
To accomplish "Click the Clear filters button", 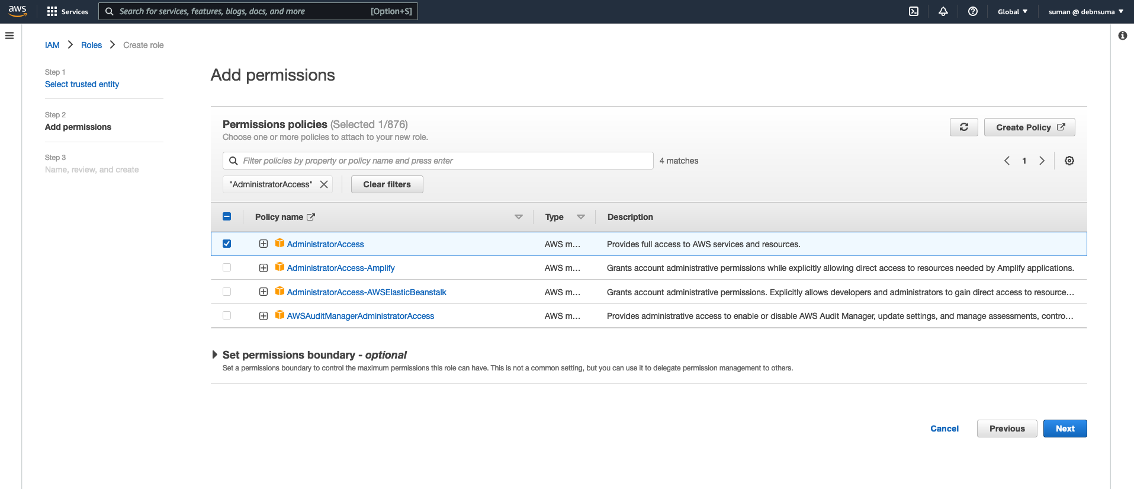I will [387, 184].
